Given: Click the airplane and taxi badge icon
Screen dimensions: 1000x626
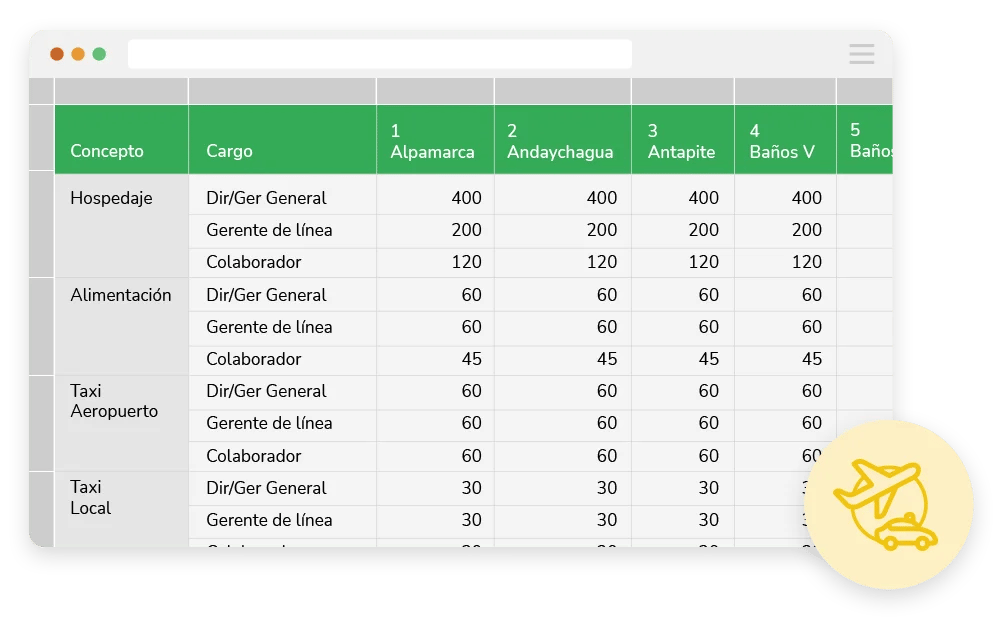Looking at the screenshot, I should (x=888, y=504).
